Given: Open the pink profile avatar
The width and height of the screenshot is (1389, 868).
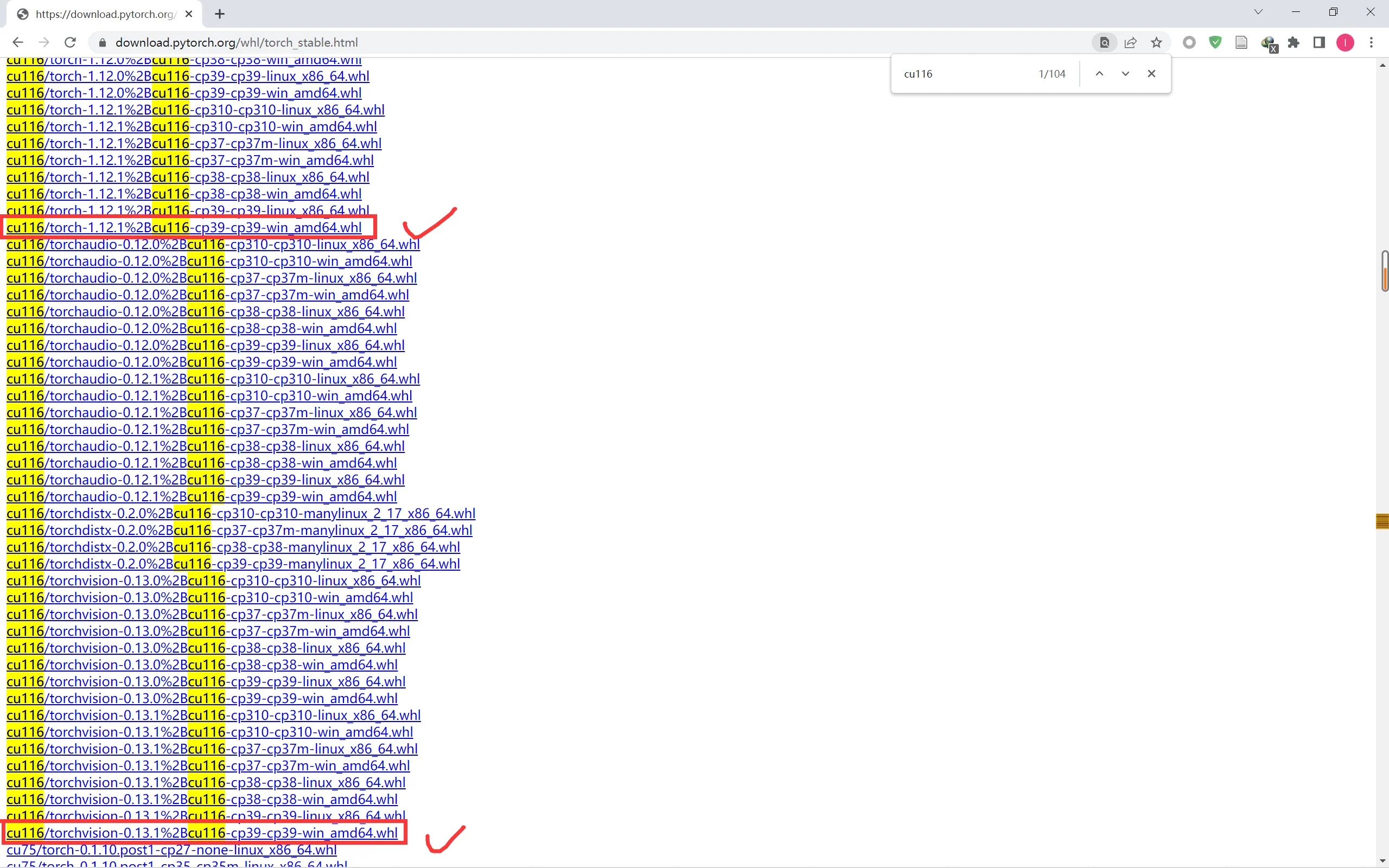Looking at the screenshot, I should coord(1345,42).
